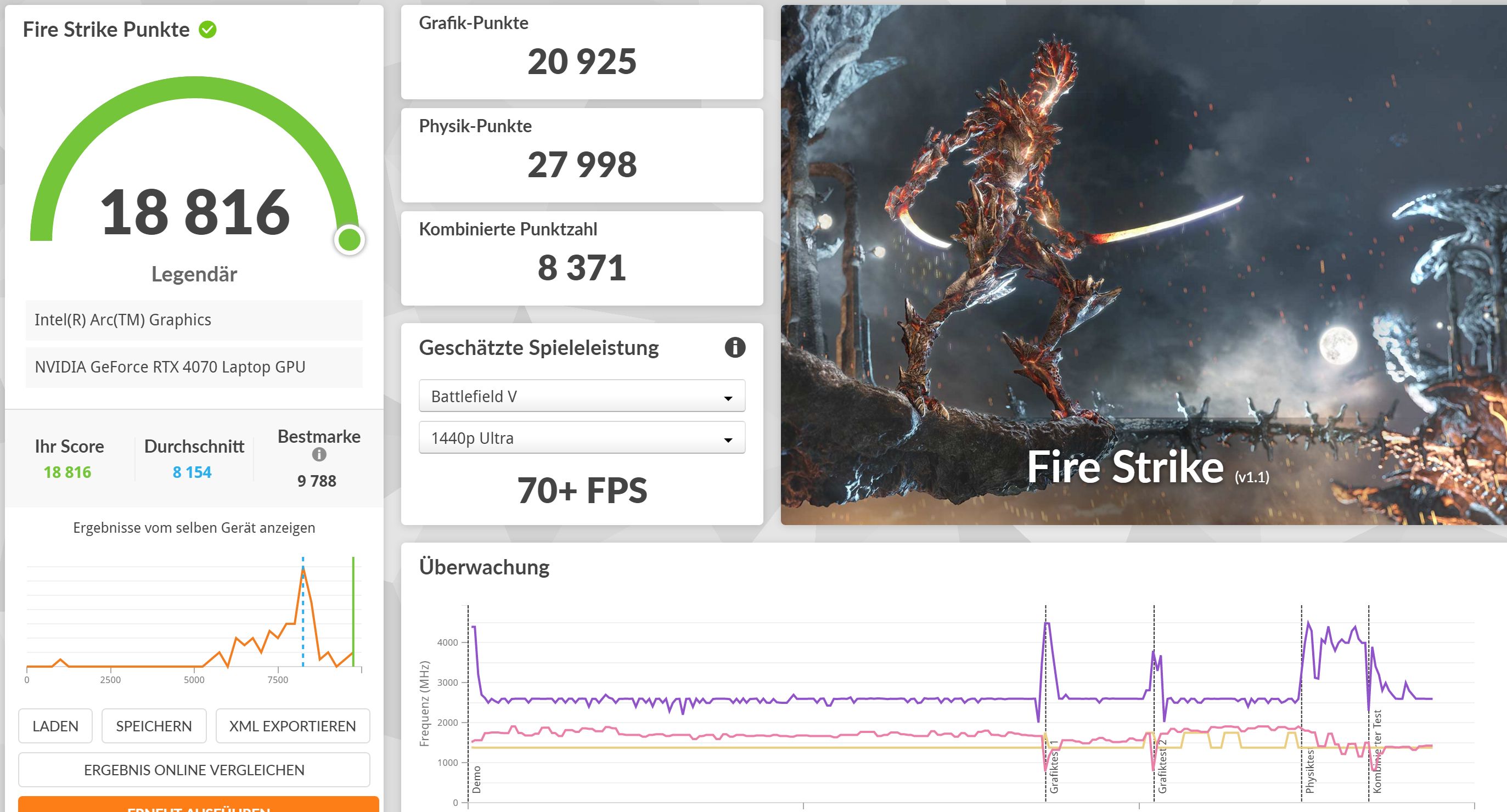Click the green validation checkmark icon

coord(207,29)
